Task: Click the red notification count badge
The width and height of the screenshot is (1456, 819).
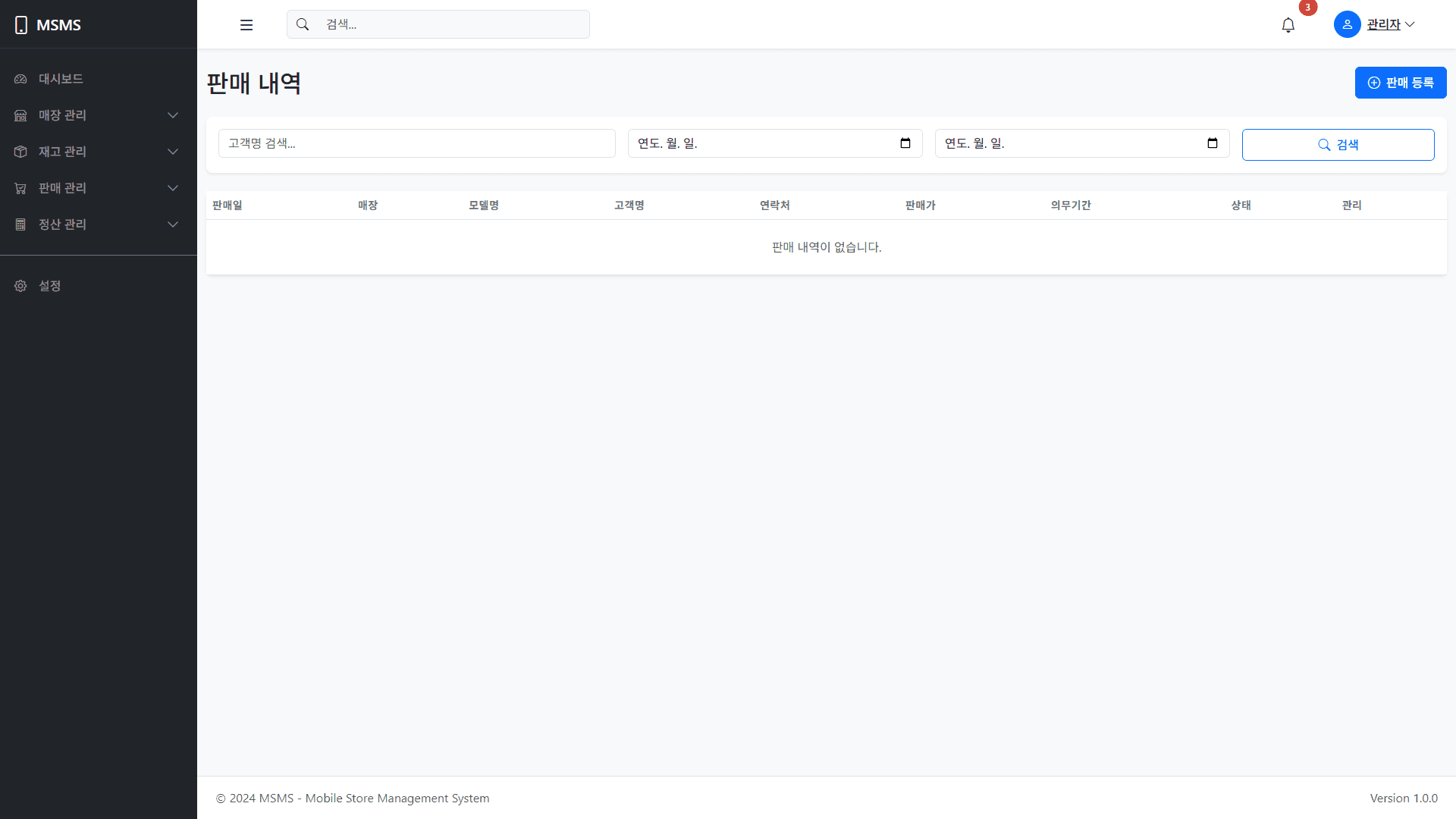Action: click(x=1307, y=8)
